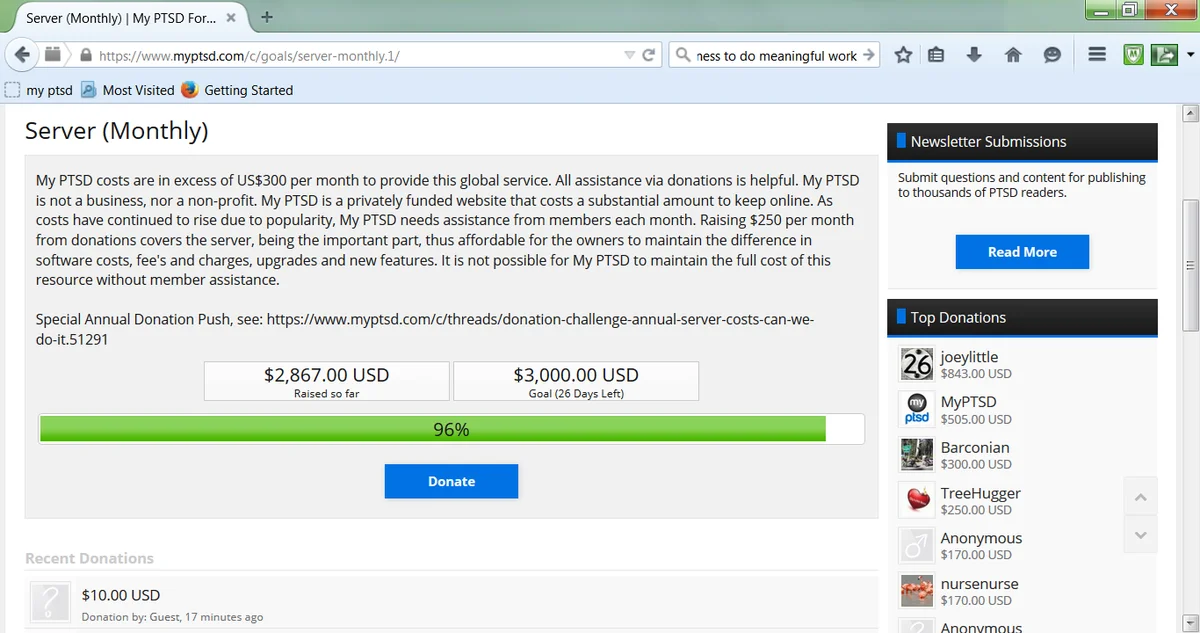This screenshot has width=1200, height=633.
Task: Click the Recent Donations heading
Action: click(x=89, y=558)
